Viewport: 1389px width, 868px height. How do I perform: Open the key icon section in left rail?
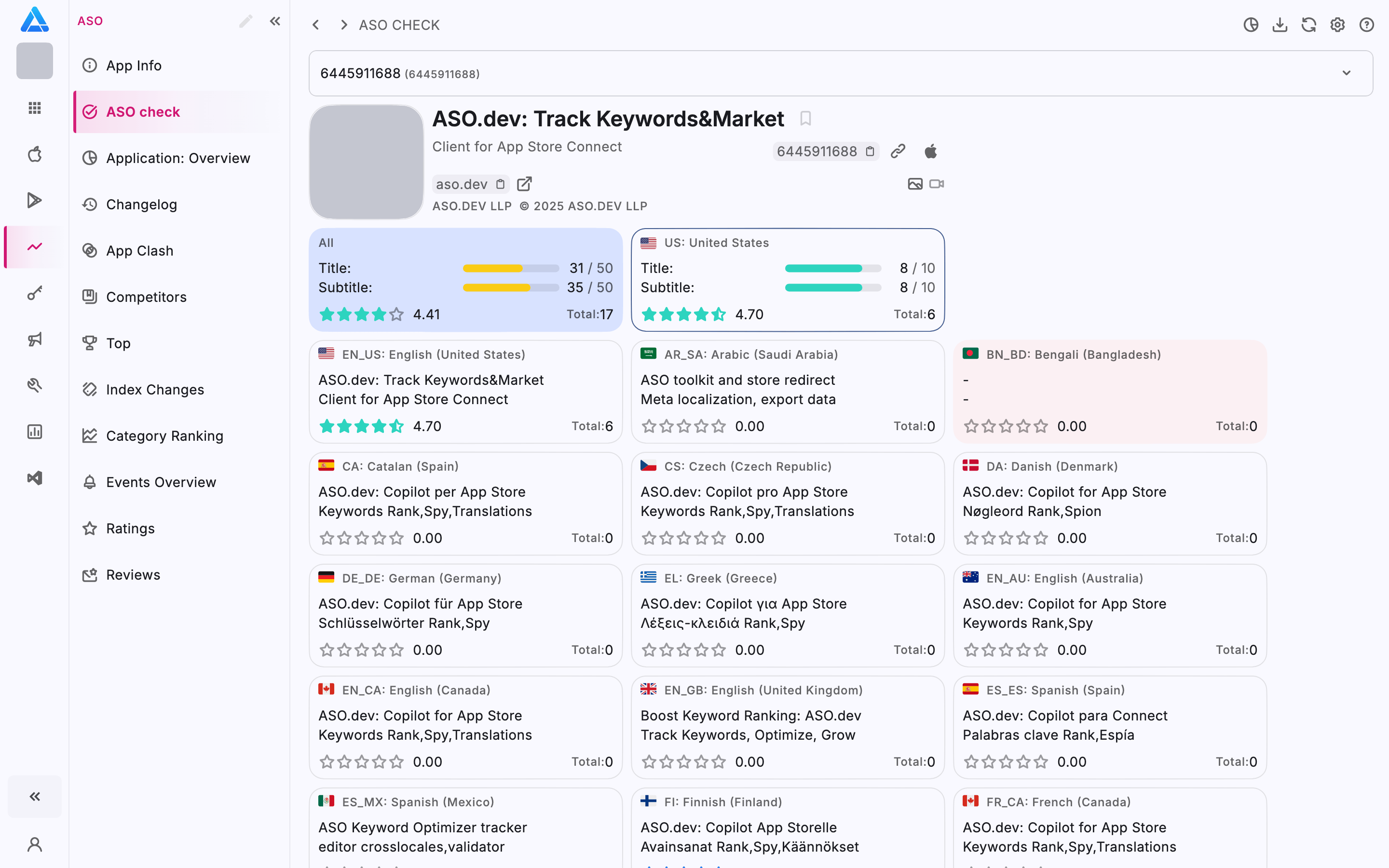pyautogui.click(x=34, y=293)
